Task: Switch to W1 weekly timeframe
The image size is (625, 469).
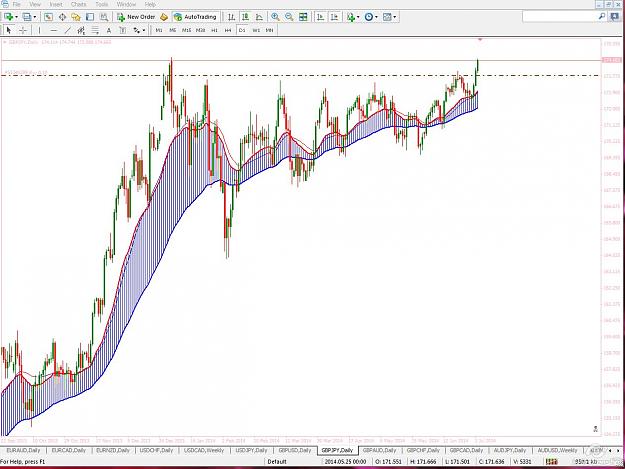Action: click(x=256, y=30)
